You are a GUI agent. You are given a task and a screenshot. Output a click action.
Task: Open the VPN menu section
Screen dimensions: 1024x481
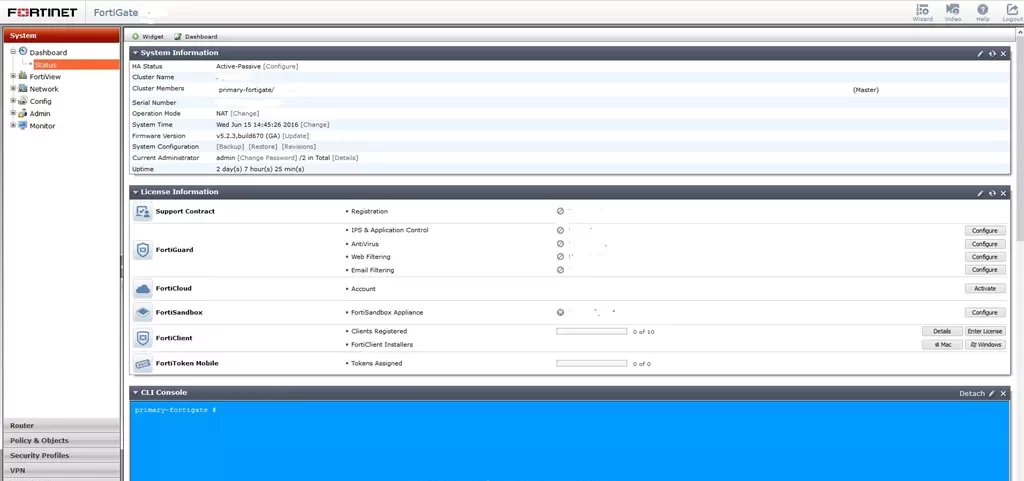tap(61, 471)
